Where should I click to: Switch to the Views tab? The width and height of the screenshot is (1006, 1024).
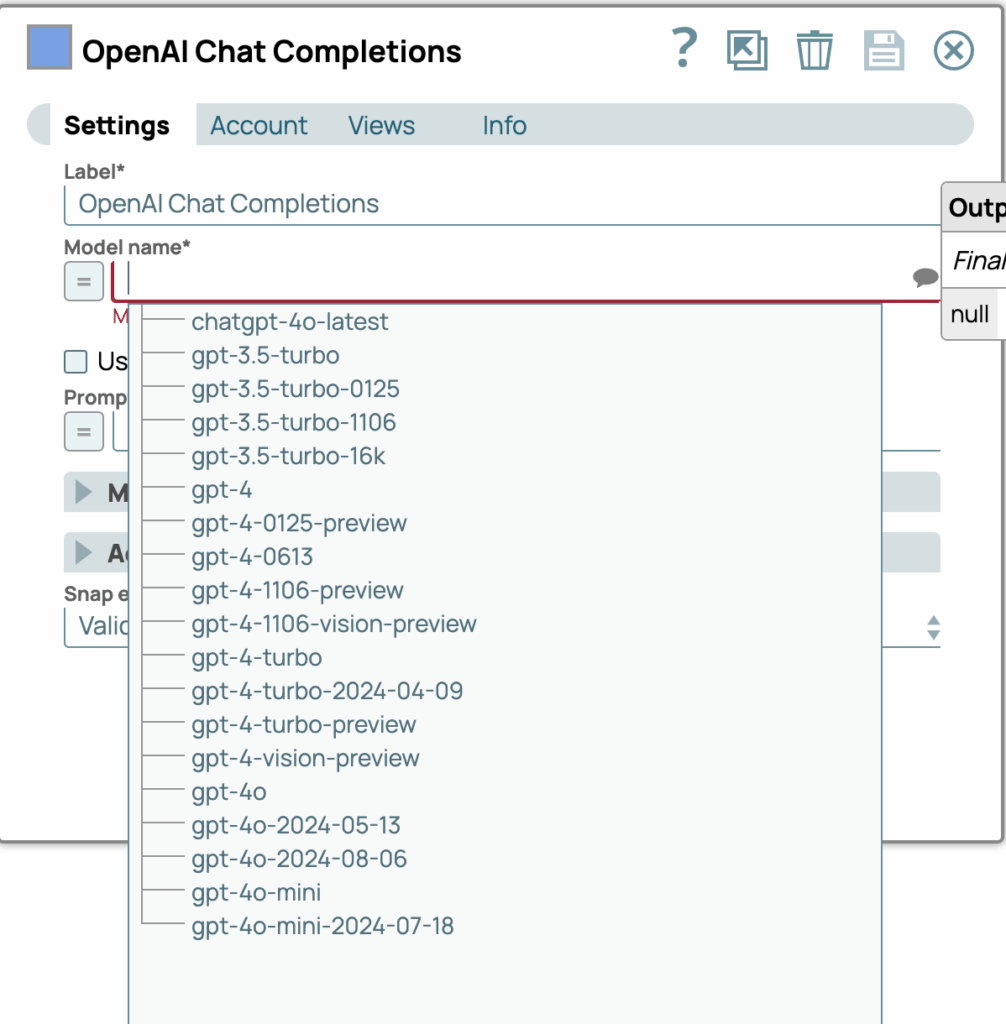381,126
